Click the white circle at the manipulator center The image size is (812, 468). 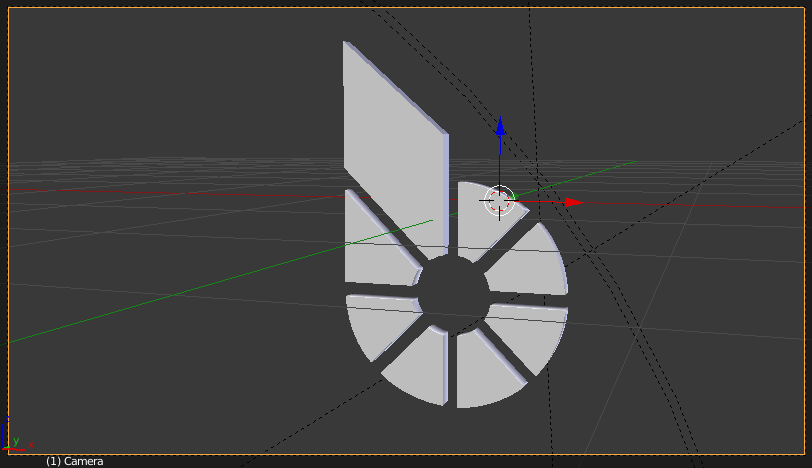pyautogui.click(x=499, y=200)
